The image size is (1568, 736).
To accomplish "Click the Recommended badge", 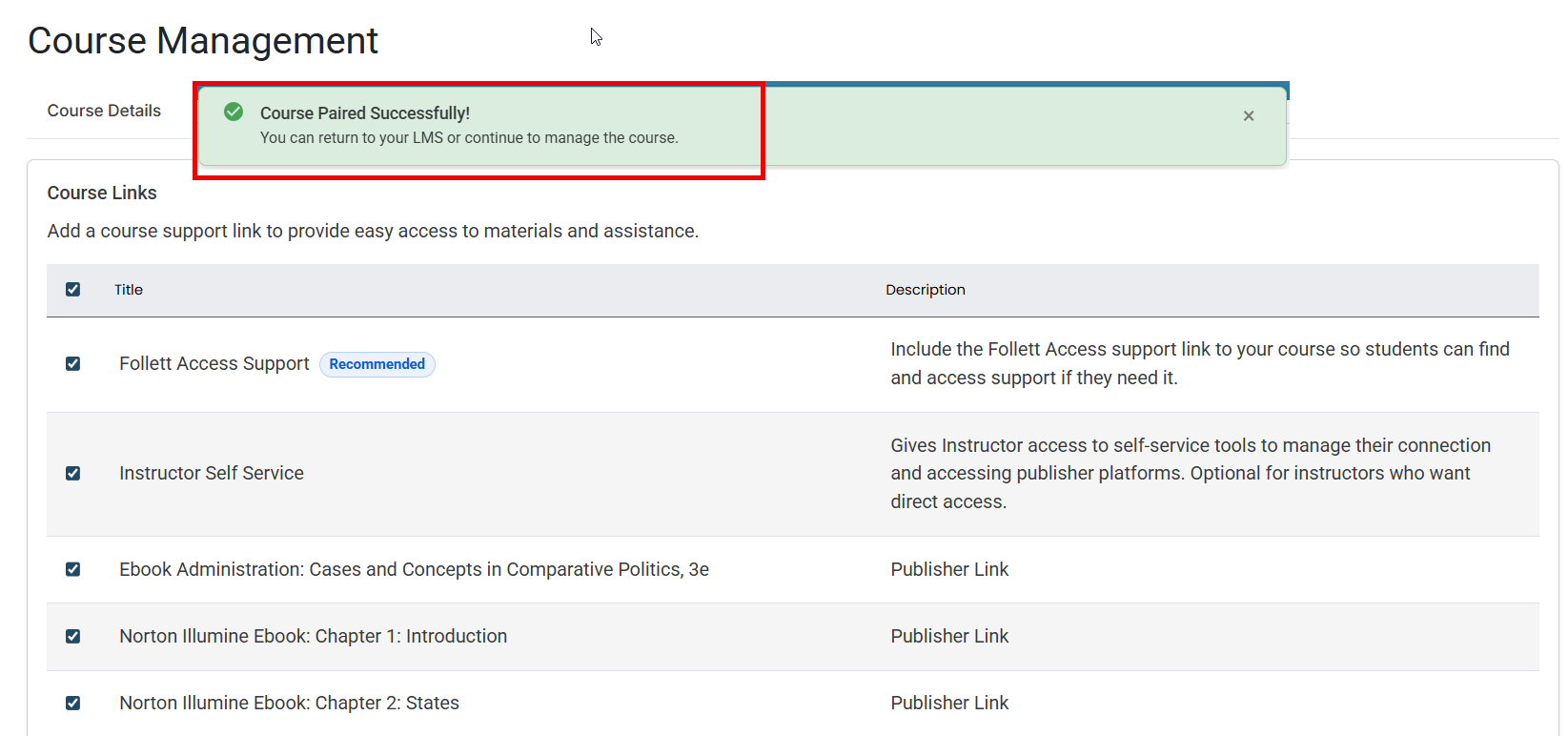I will [377, 364].
